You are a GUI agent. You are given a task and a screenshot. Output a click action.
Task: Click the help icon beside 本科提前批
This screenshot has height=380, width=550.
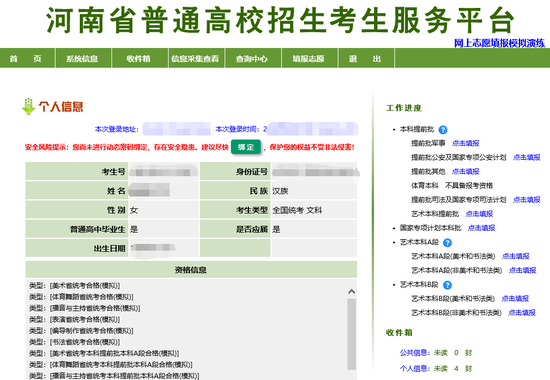pos(443,130)
